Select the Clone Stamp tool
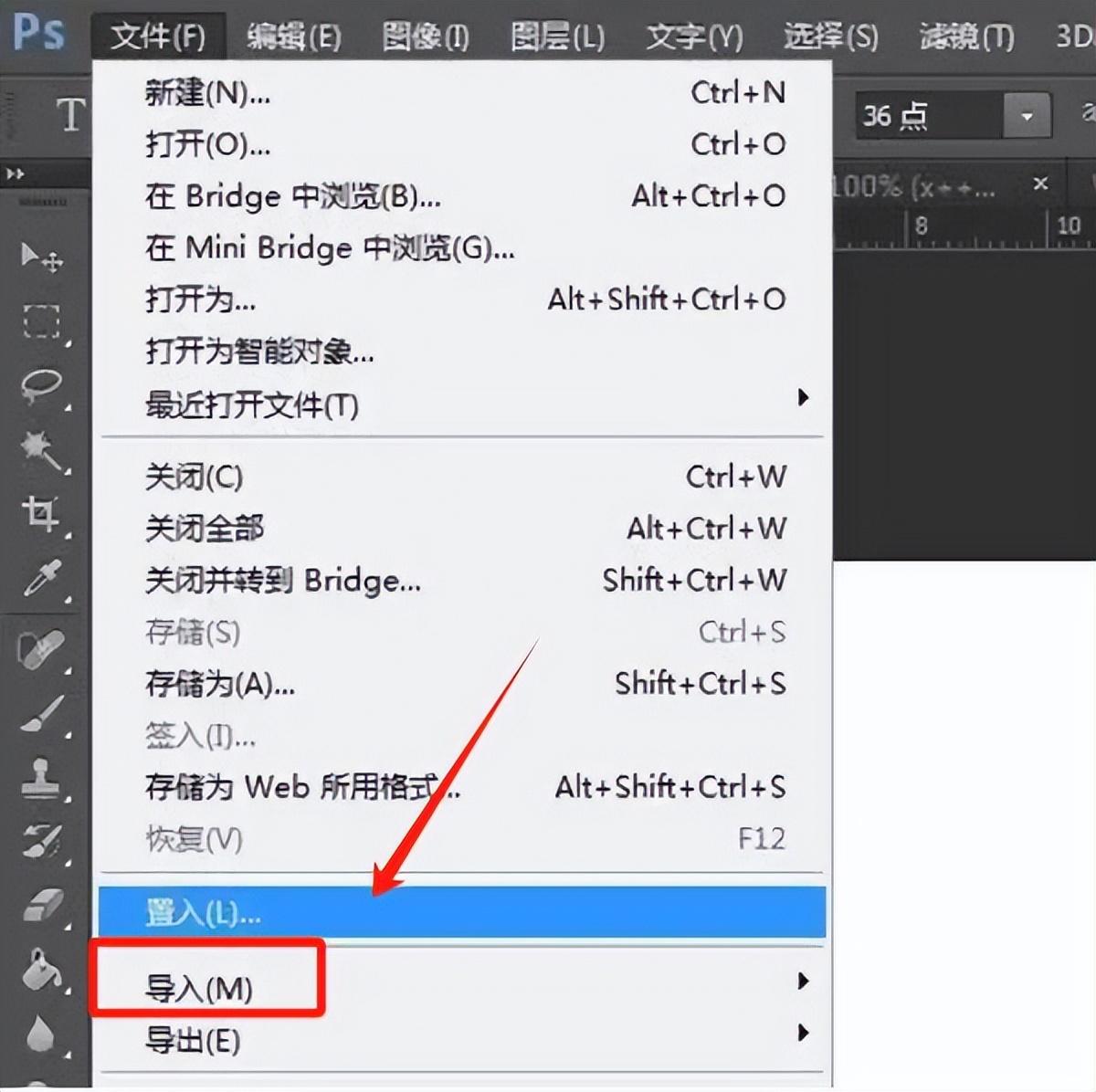 (42, 778)
